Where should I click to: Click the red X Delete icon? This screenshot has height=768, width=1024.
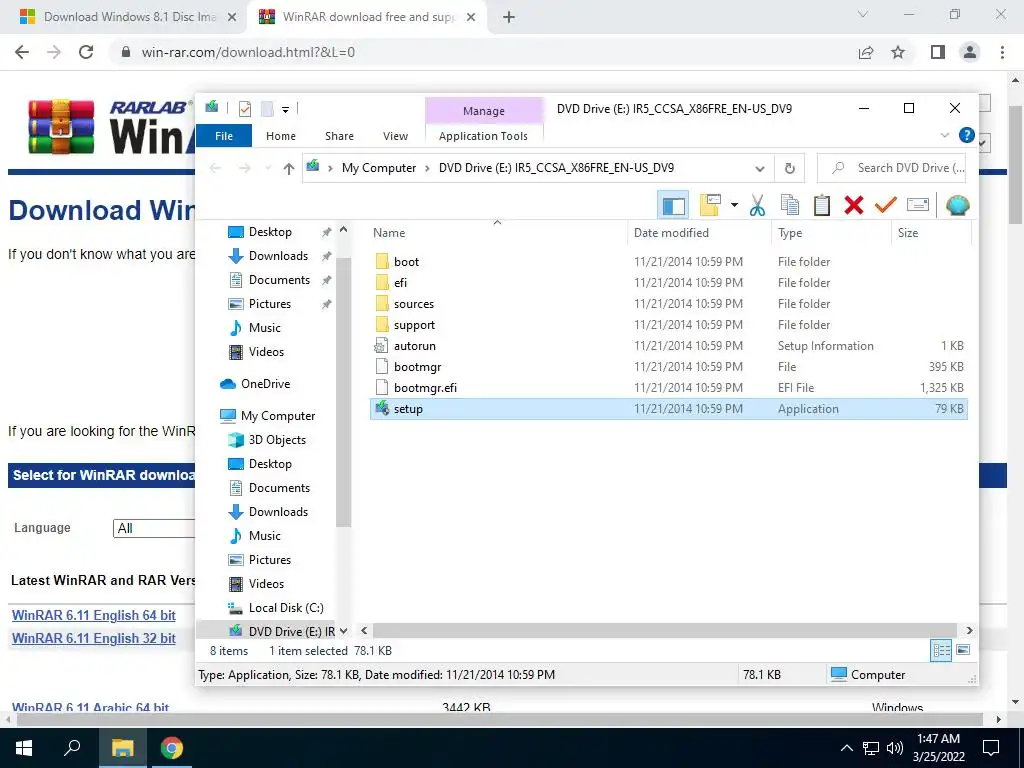coord(854,205)
